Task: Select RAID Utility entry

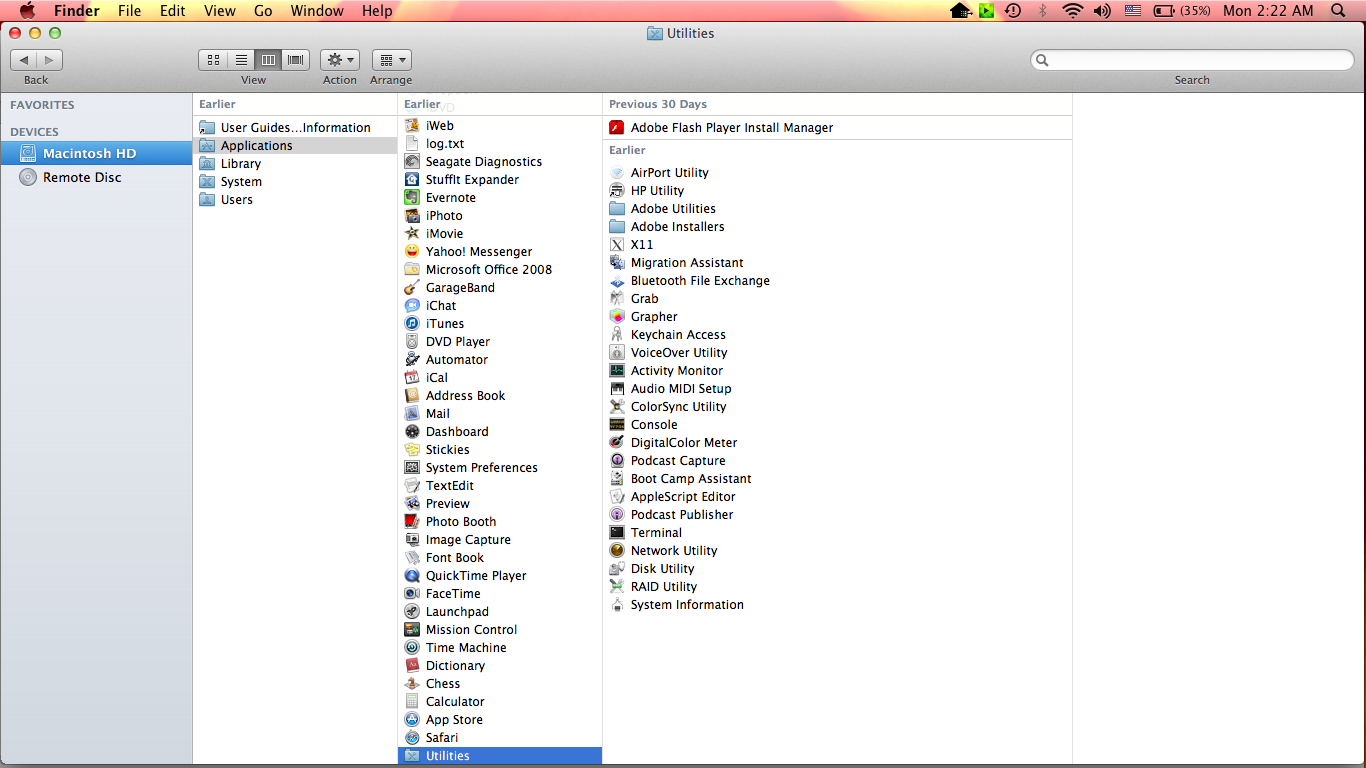Action: pyautogui.click(x=838, y=587)
